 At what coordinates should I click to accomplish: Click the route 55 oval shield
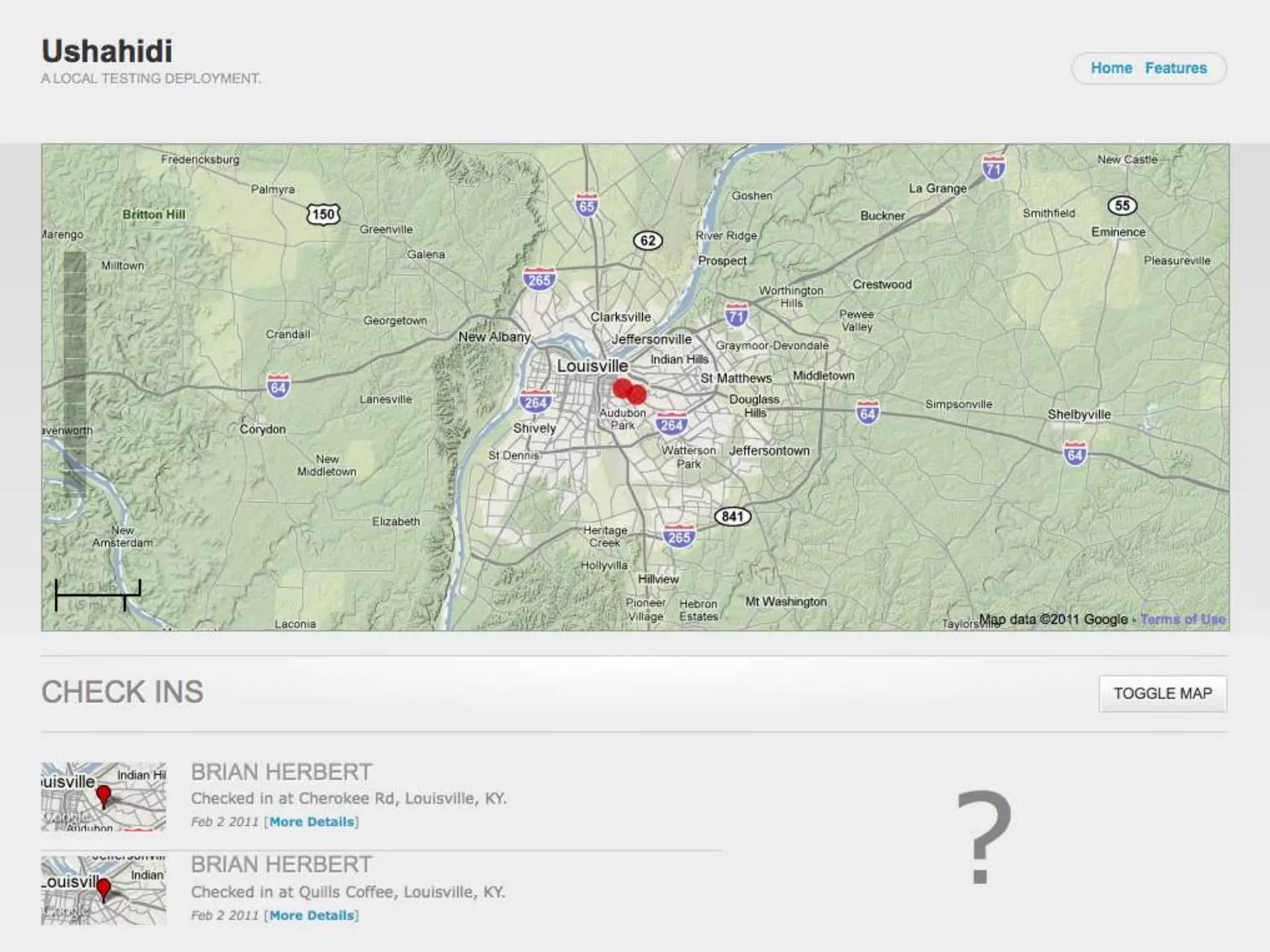click(x=1122, y=206)
